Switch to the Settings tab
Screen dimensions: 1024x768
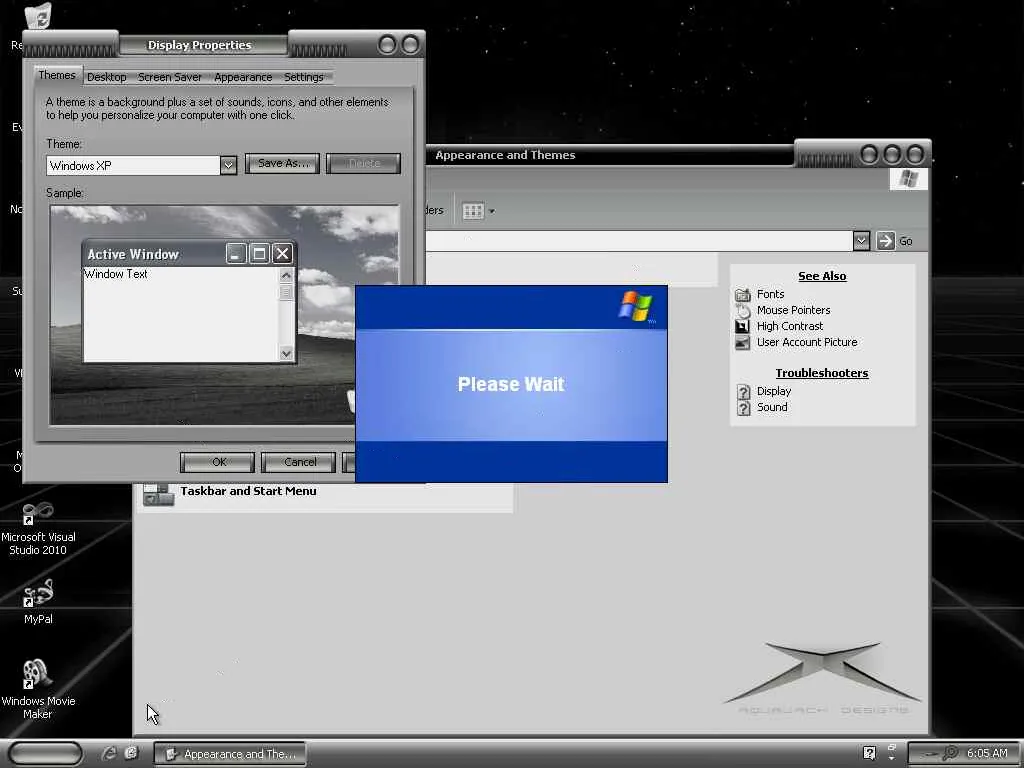click(x=304, y=77)
